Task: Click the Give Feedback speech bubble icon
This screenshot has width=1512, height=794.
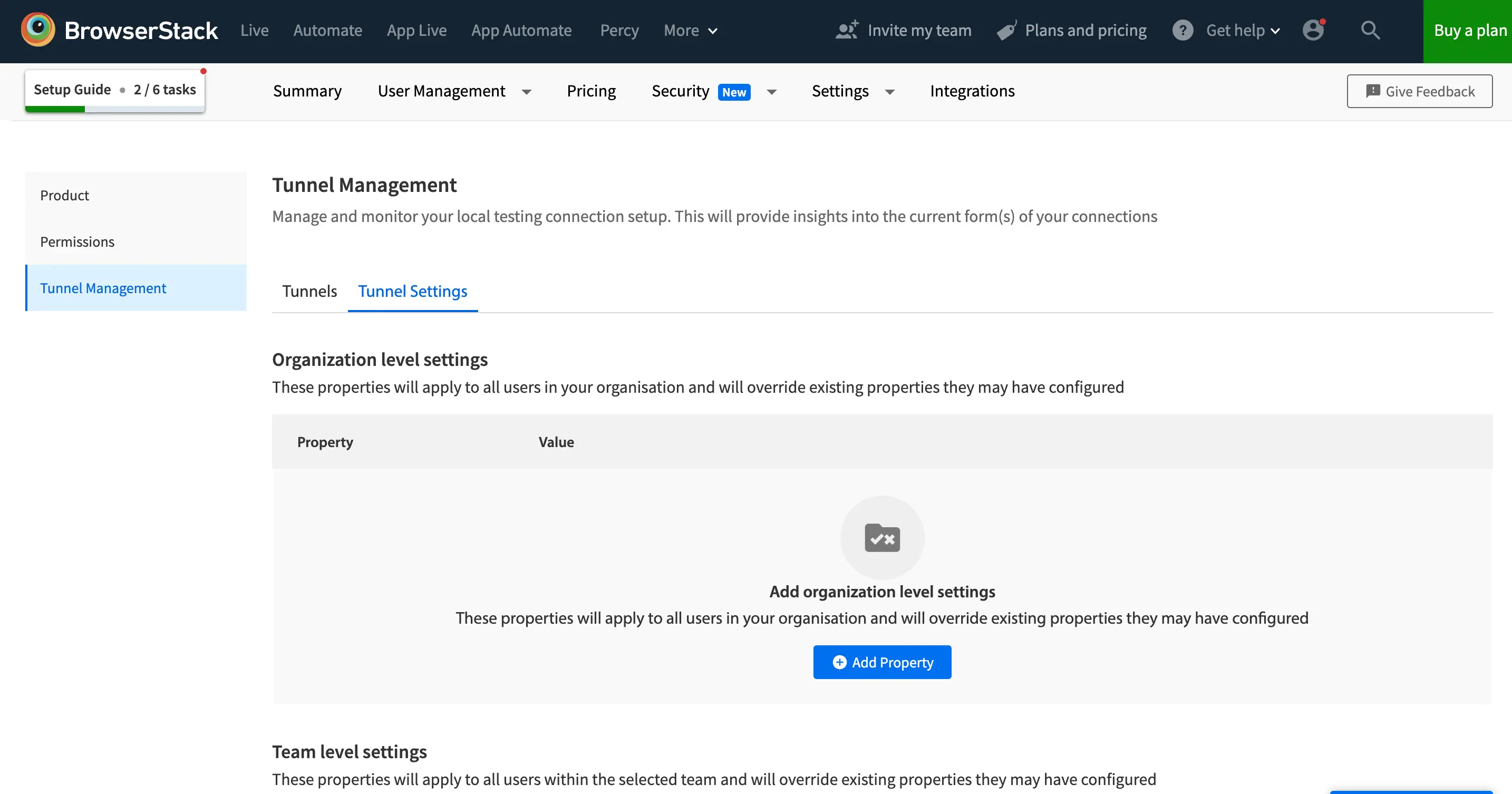Action: tap(1372, 91)
